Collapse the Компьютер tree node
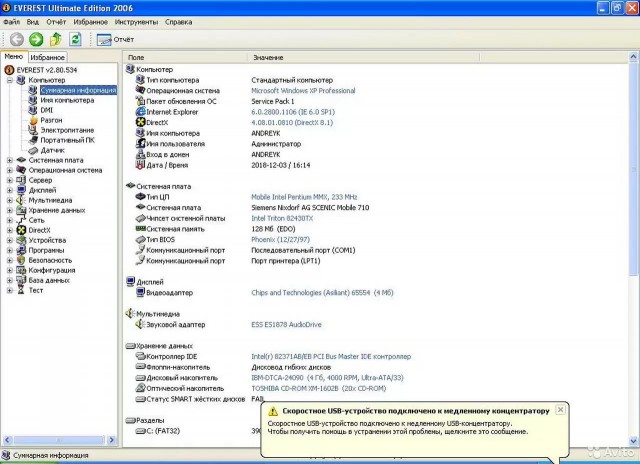 click(x=9, y=80)
